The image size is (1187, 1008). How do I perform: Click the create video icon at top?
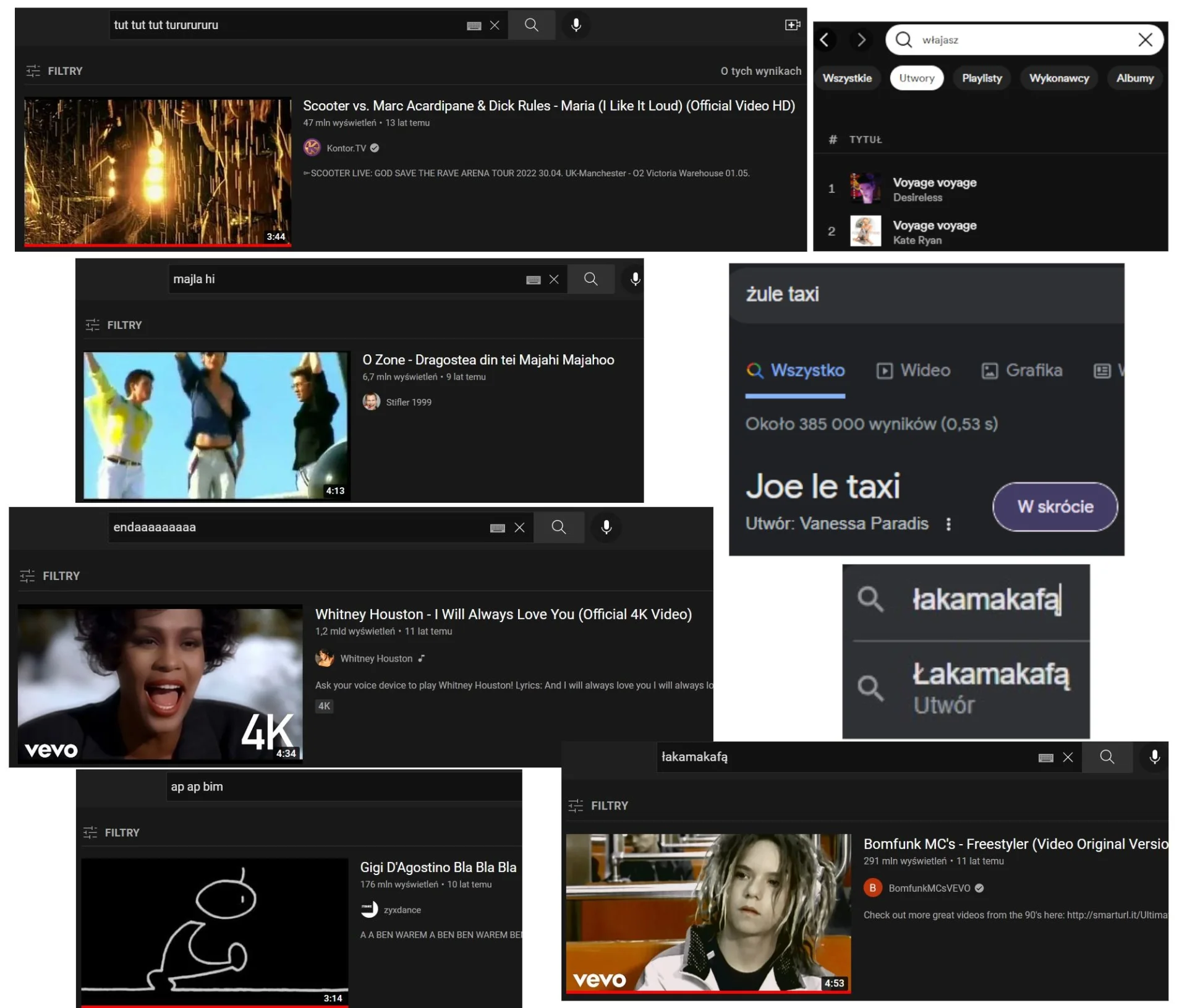(792, 25)
